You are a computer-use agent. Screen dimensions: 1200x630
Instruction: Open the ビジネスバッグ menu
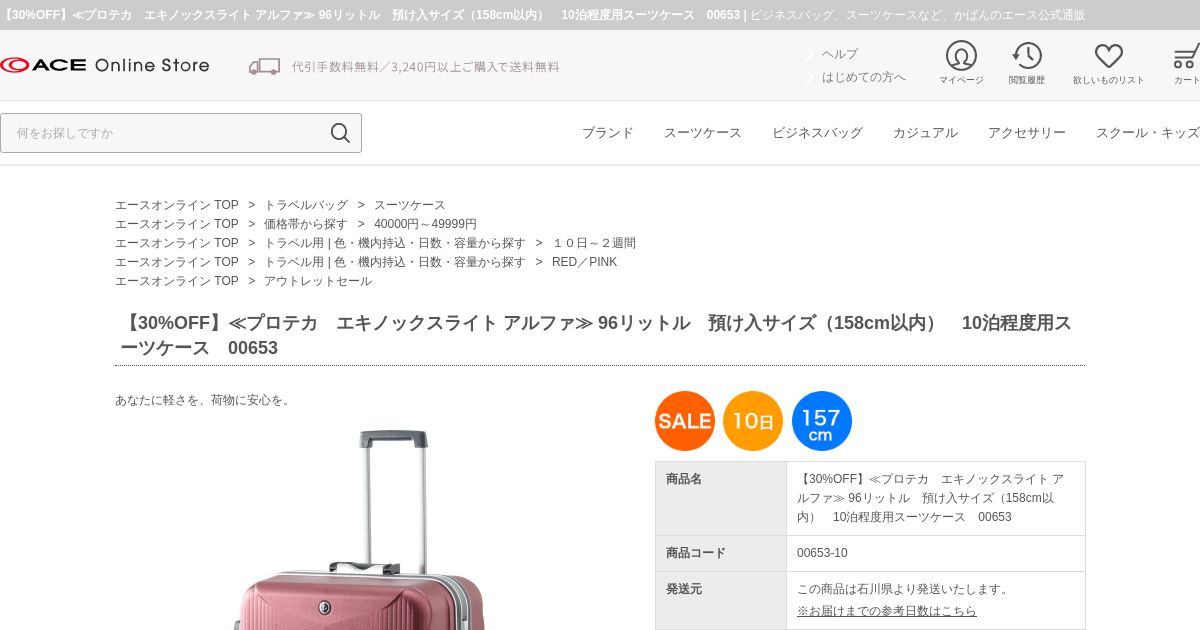[x=817, y=133]
